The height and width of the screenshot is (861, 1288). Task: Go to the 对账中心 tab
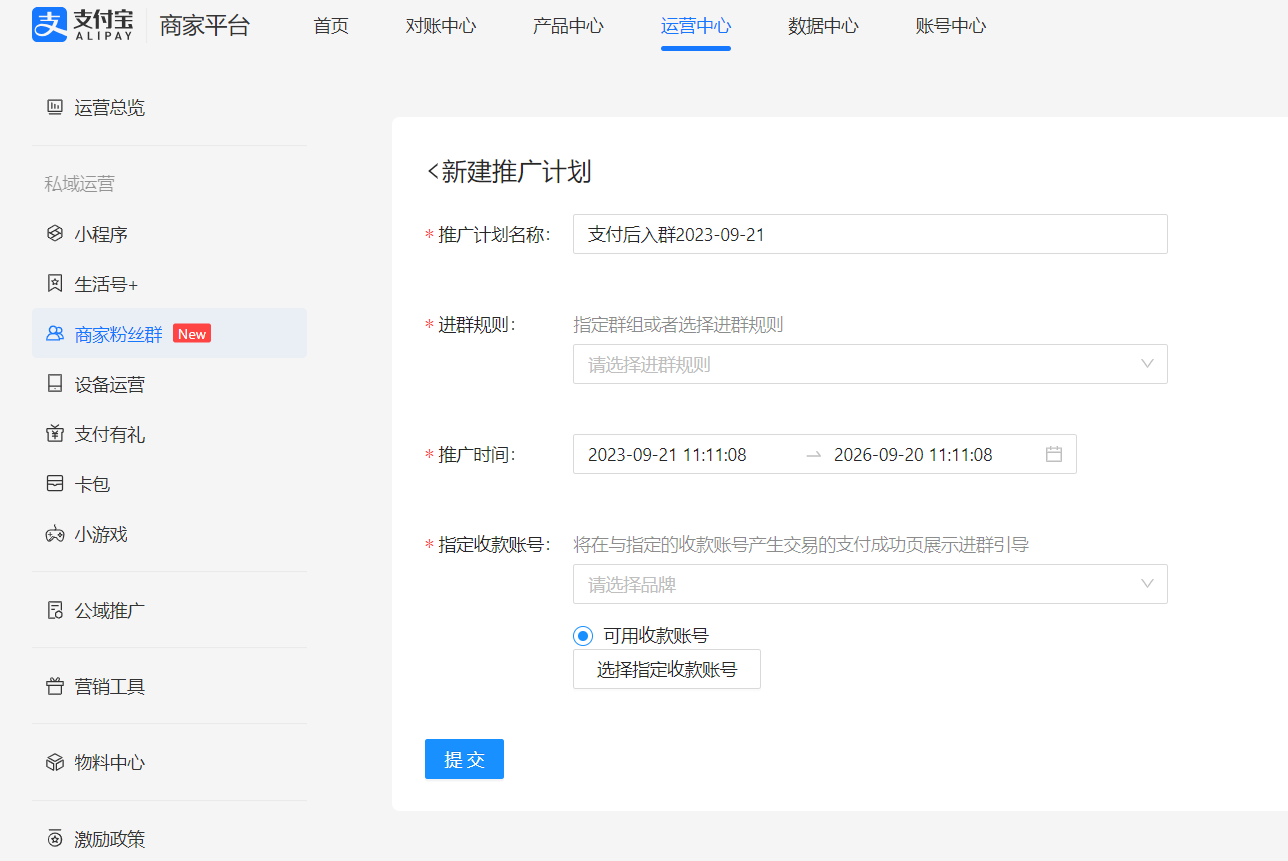coord(440,26)
